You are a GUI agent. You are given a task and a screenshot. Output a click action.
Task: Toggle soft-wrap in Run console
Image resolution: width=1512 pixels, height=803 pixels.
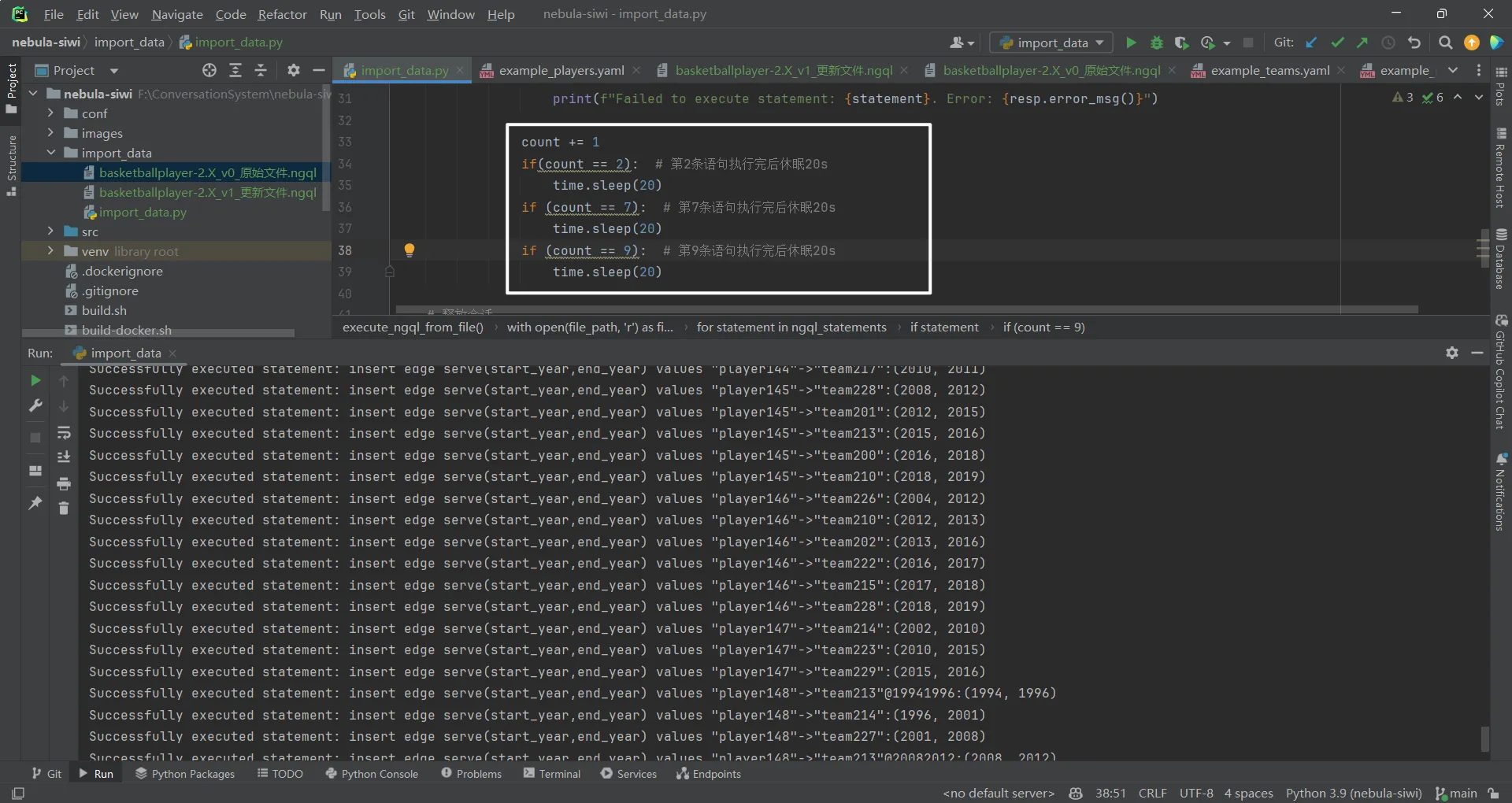[x=64, y=433]
